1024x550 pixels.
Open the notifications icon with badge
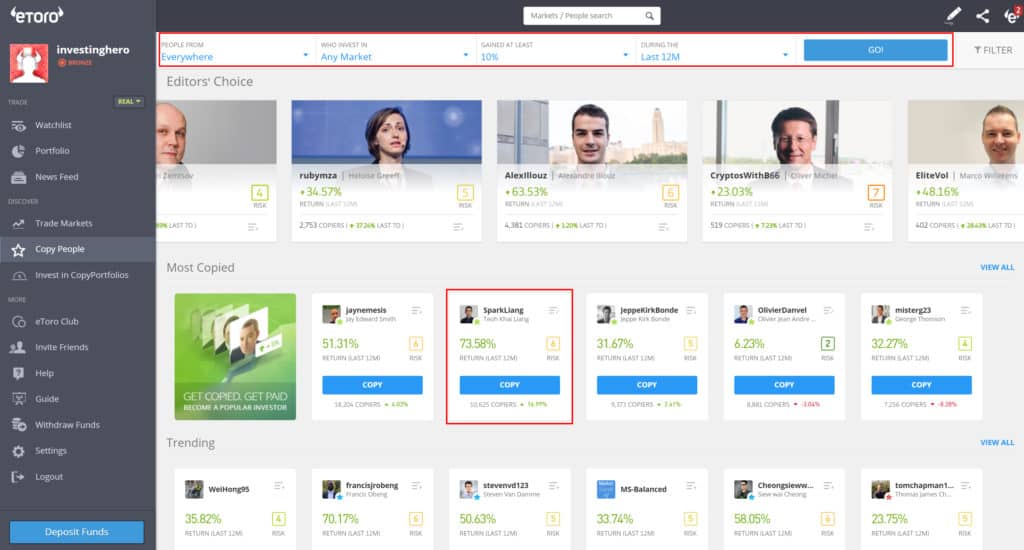(x=1012, y=15)
